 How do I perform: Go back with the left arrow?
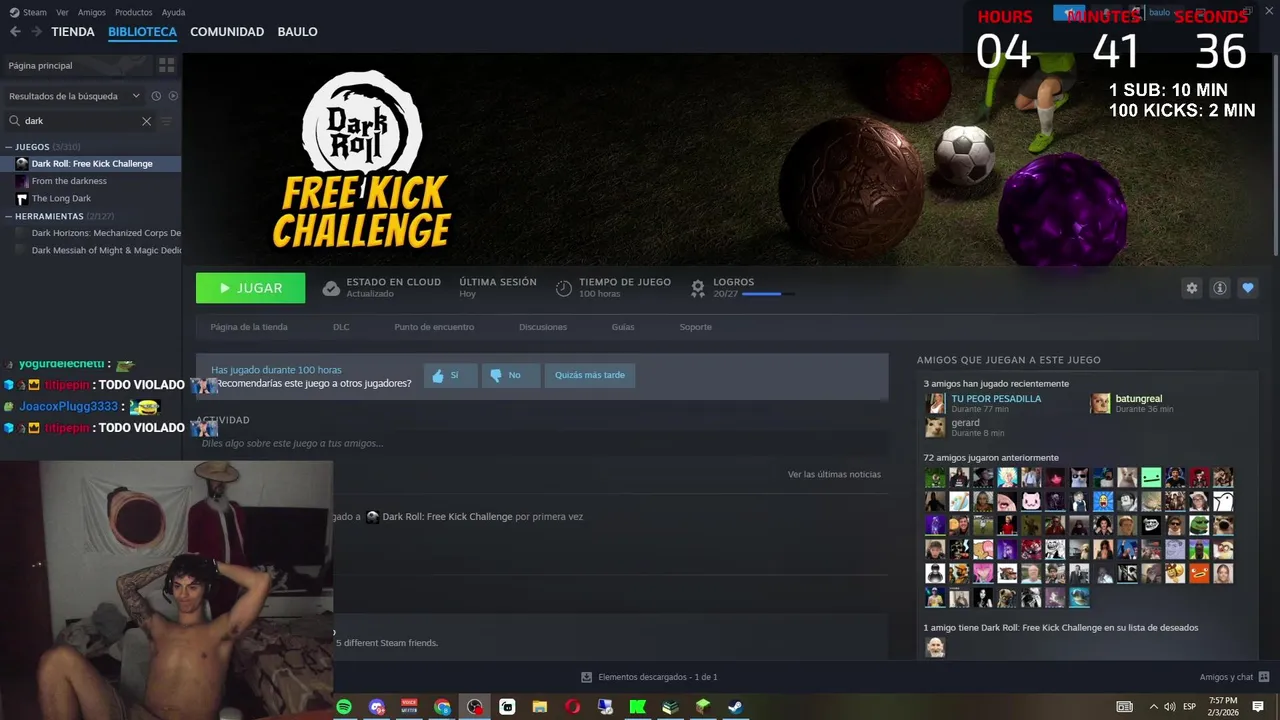[15, 32]
